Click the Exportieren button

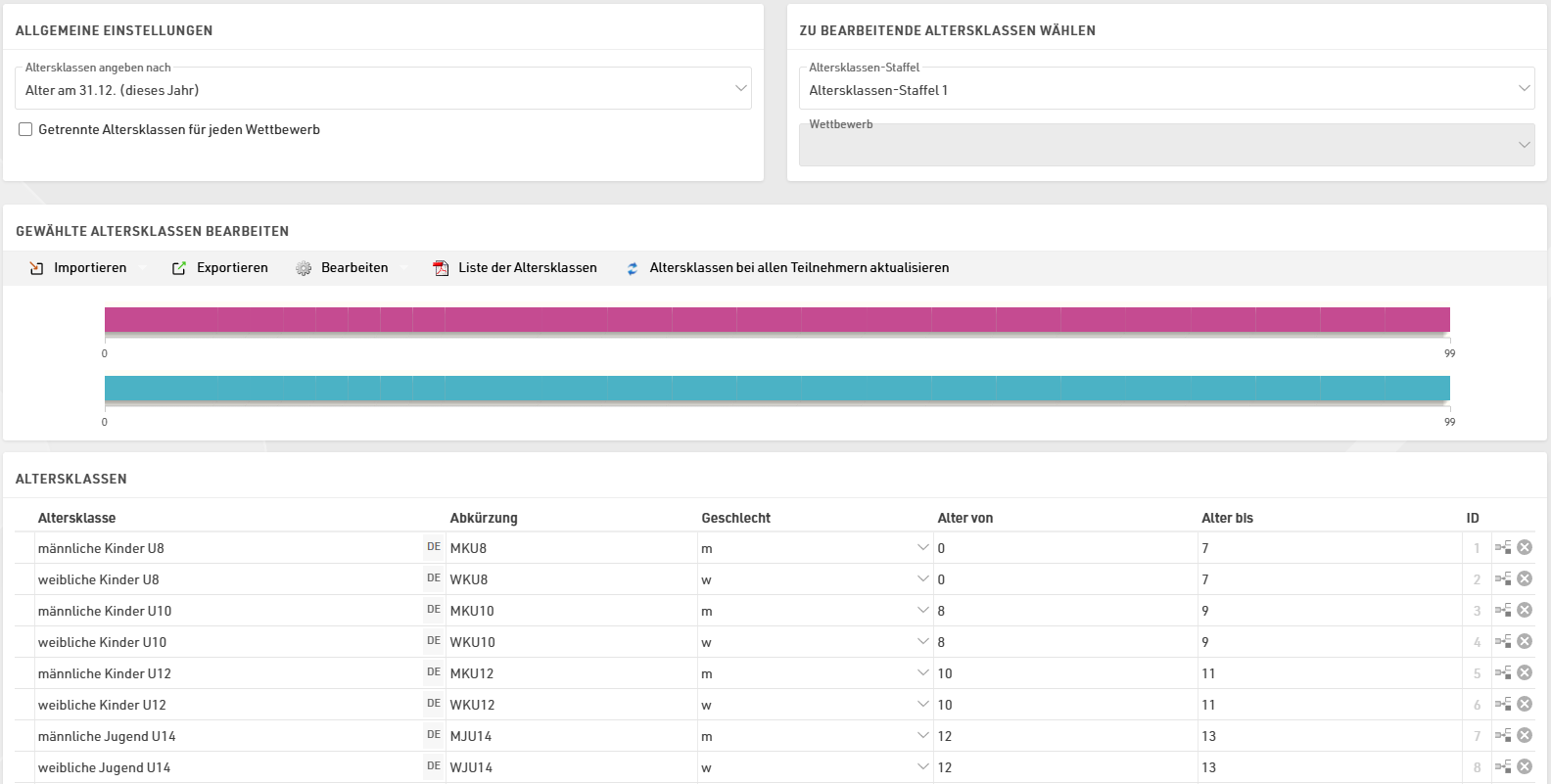pos(220,268)
